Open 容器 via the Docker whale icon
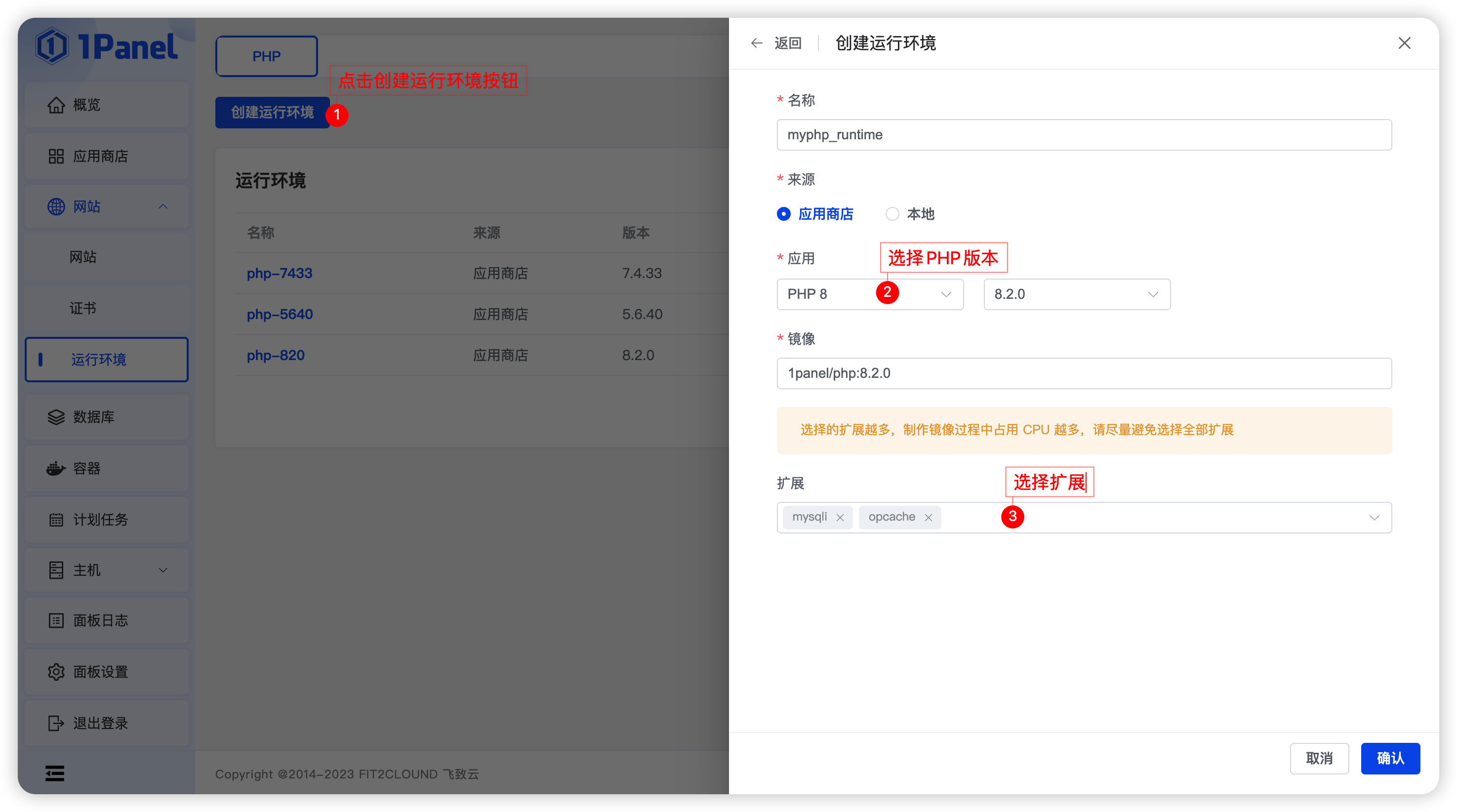1457x812 pixels. [x=55, y=468]
